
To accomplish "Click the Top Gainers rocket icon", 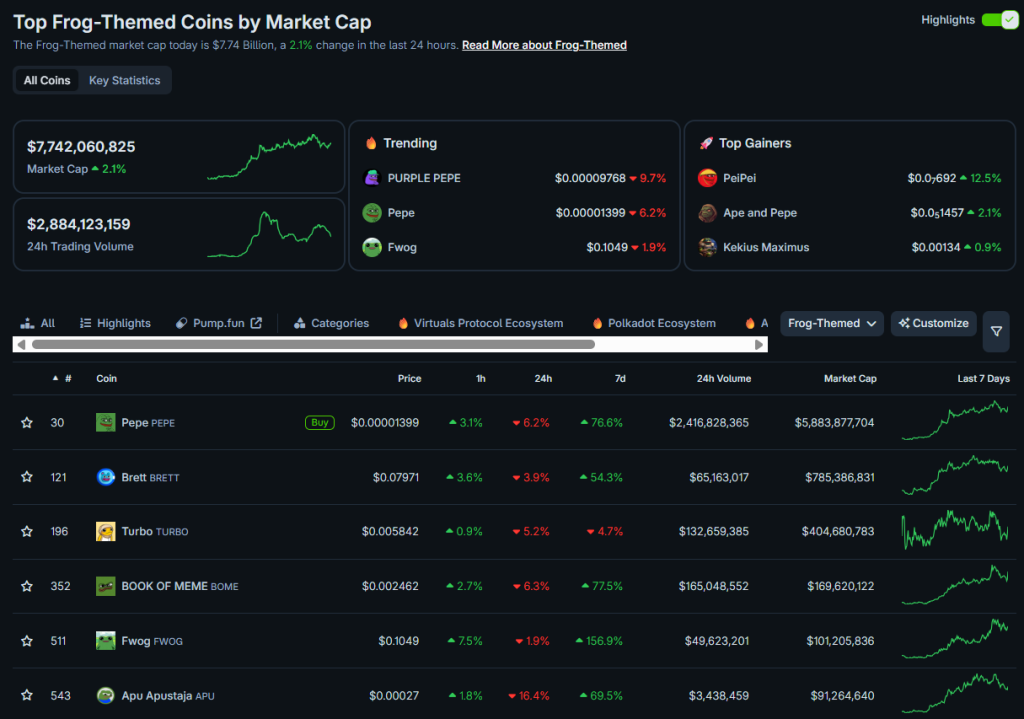I will [706, 143].
